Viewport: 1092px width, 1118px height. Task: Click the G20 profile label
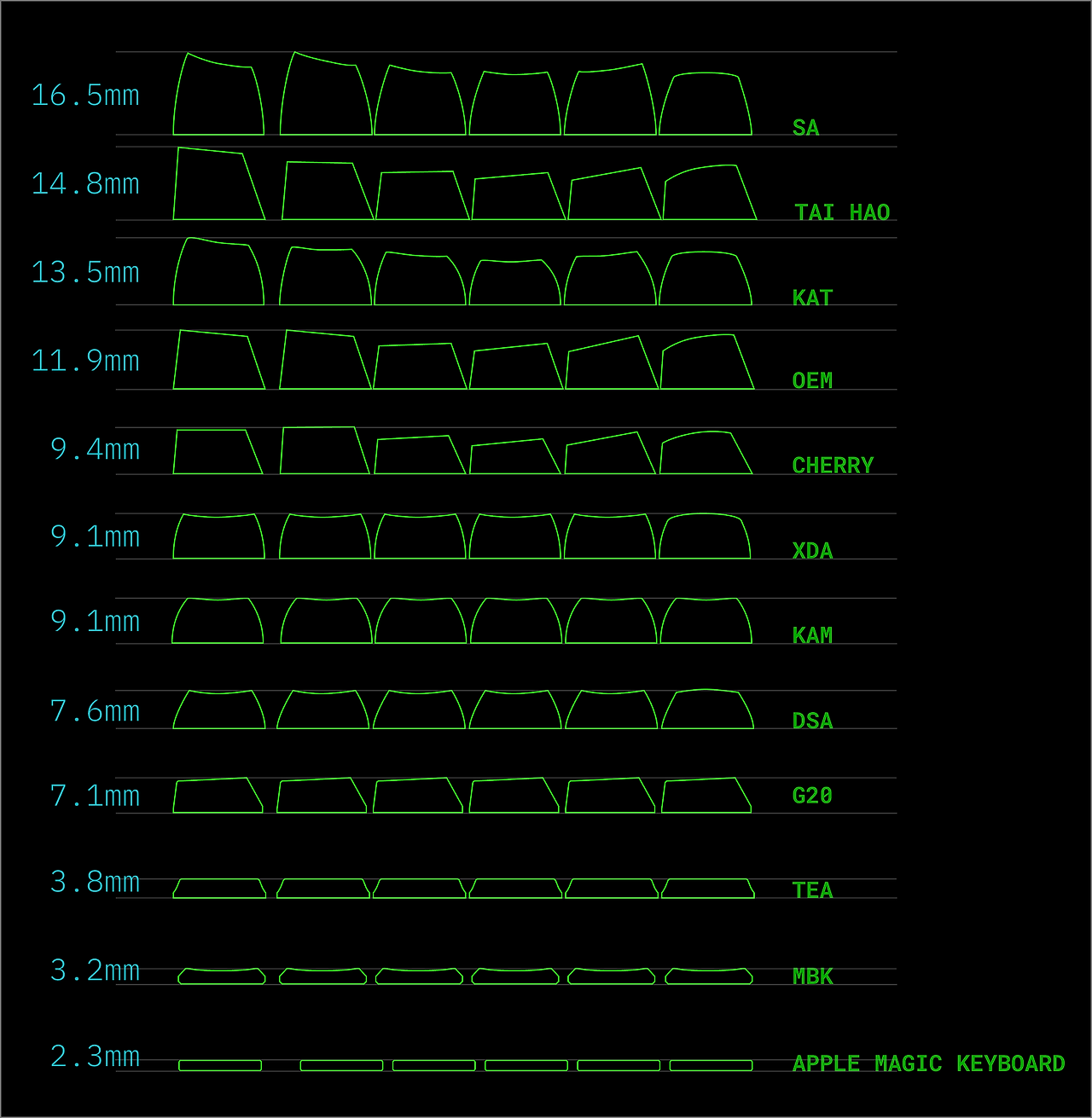(812, 796)
